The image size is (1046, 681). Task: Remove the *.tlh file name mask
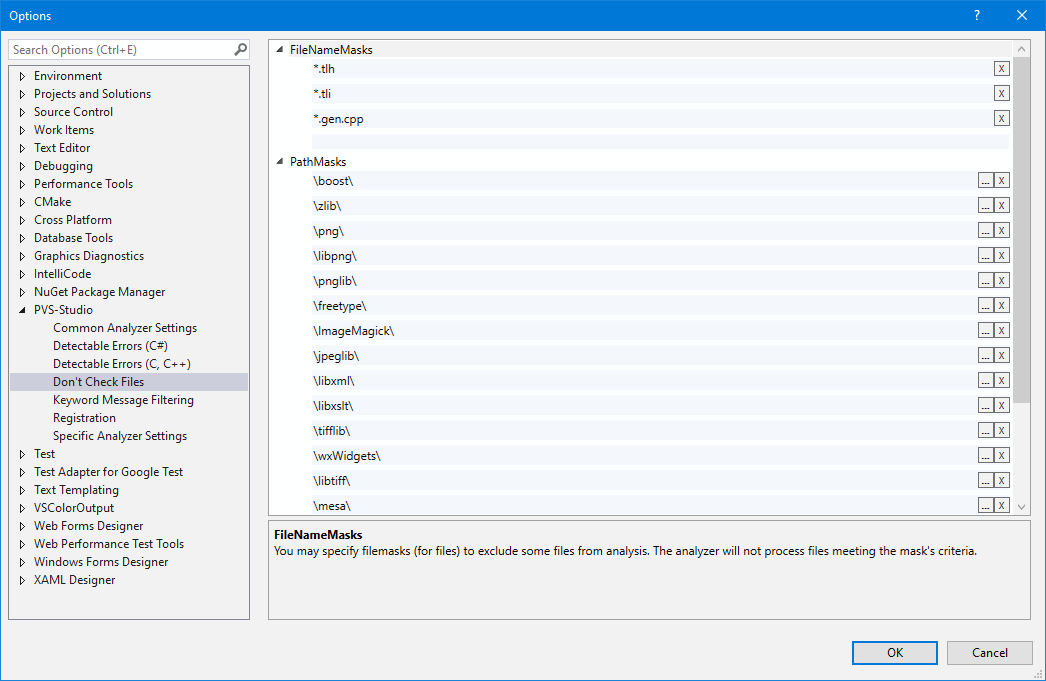(1001, 69)
